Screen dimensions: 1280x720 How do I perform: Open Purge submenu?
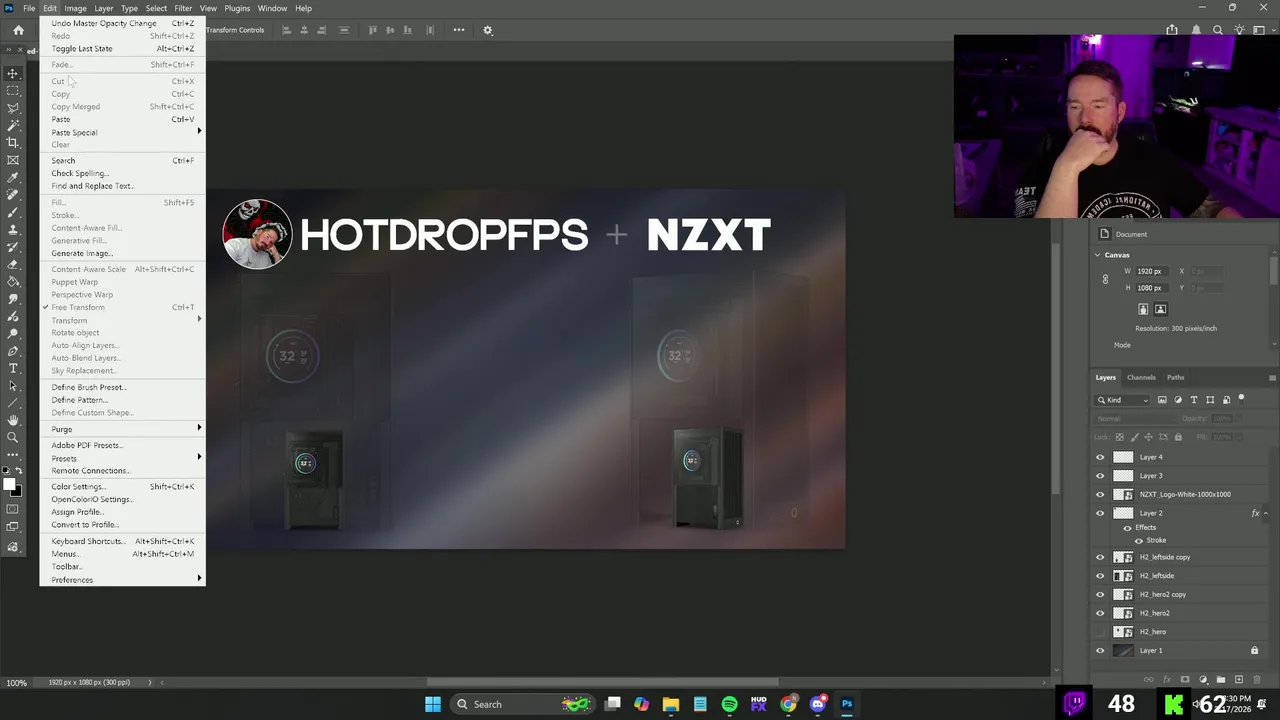(x=122, y=429)
